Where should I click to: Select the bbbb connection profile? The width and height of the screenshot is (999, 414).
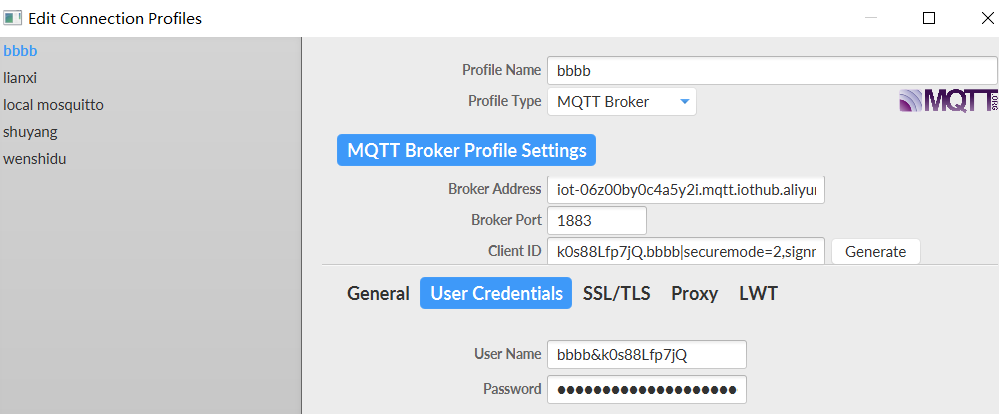tap(21, 50)
